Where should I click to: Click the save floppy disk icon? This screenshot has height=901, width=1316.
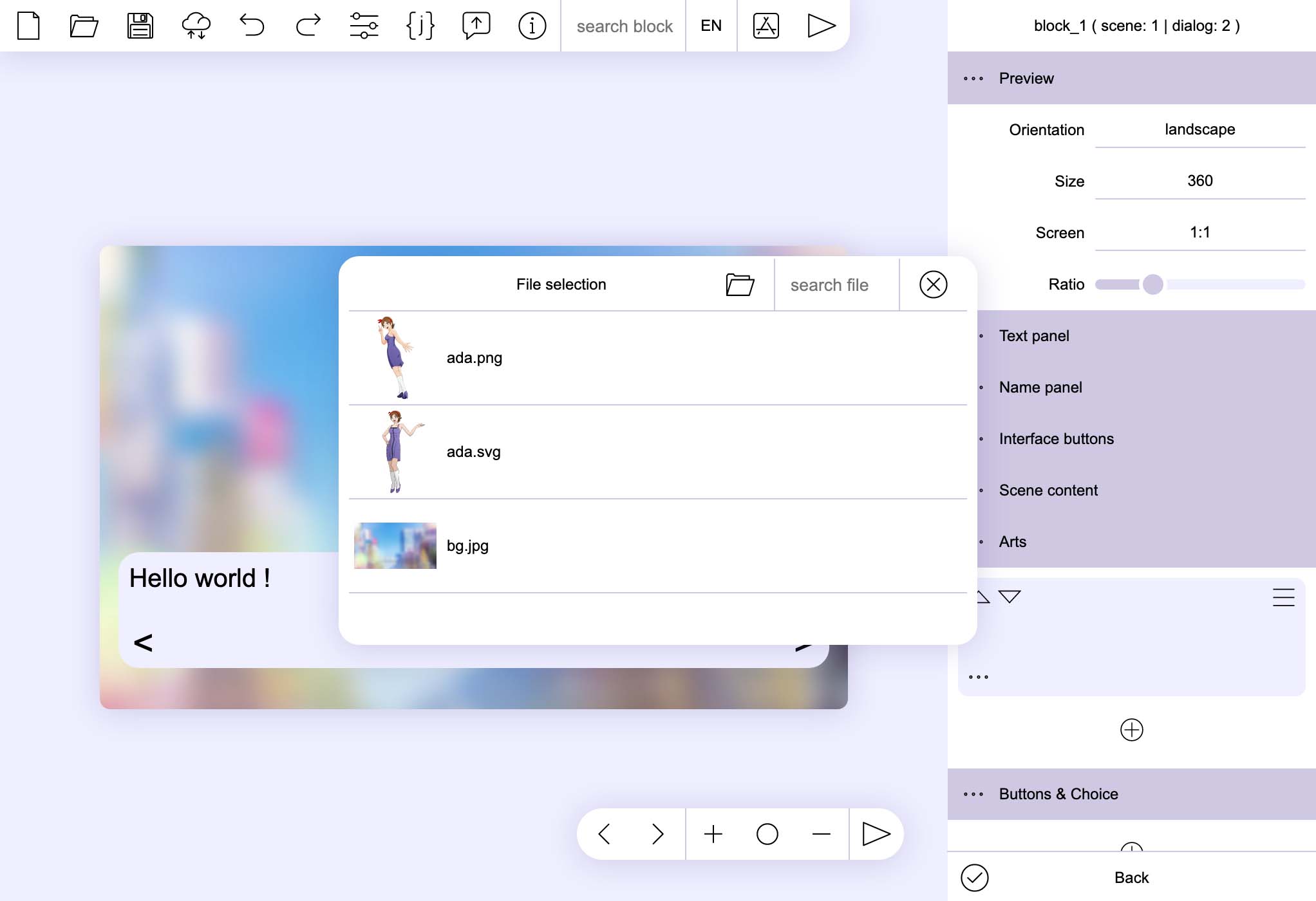click(x=140, y=26)
